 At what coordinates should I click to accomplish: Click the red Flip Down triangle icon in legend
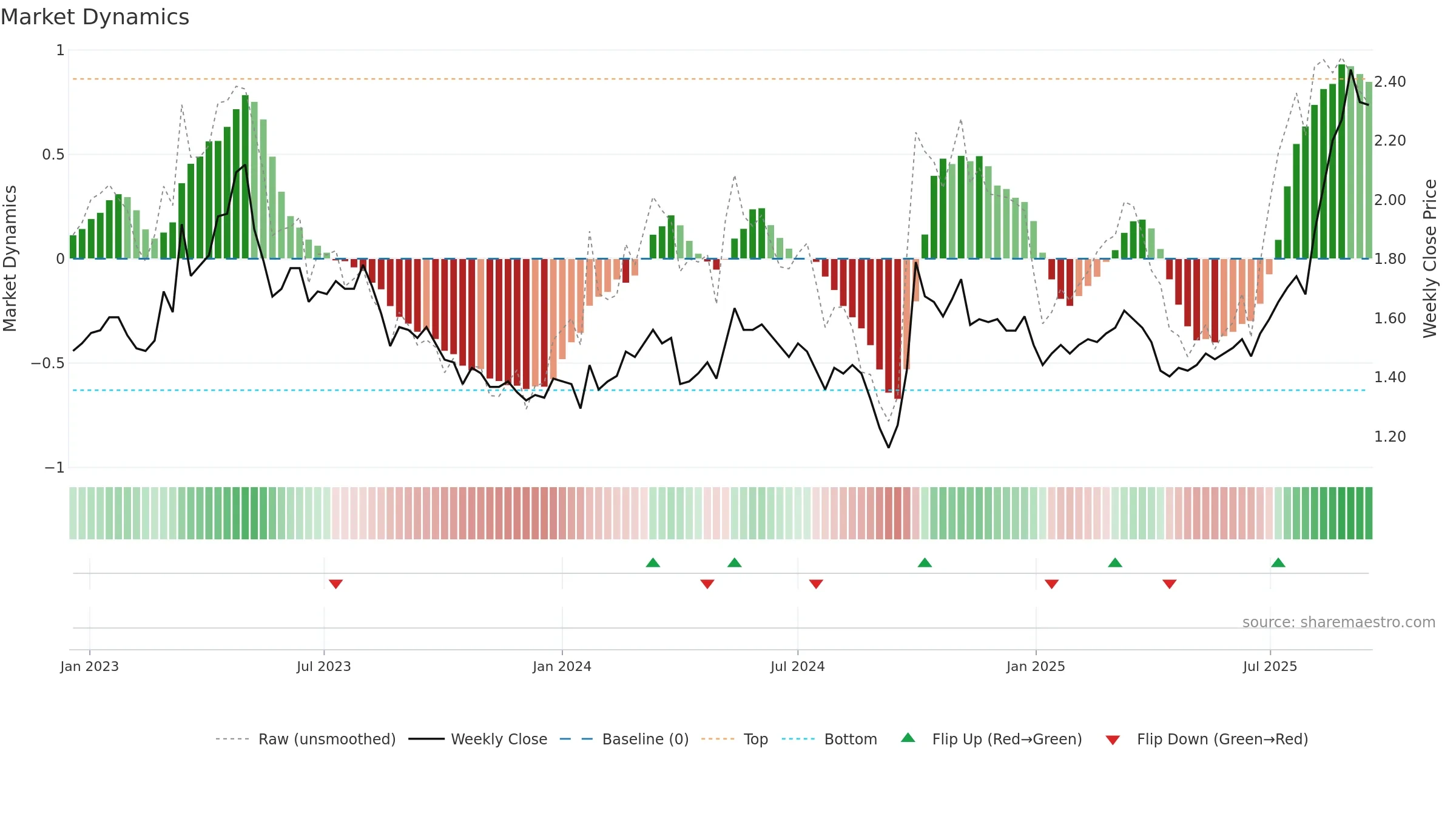(x=1113, y=740)
